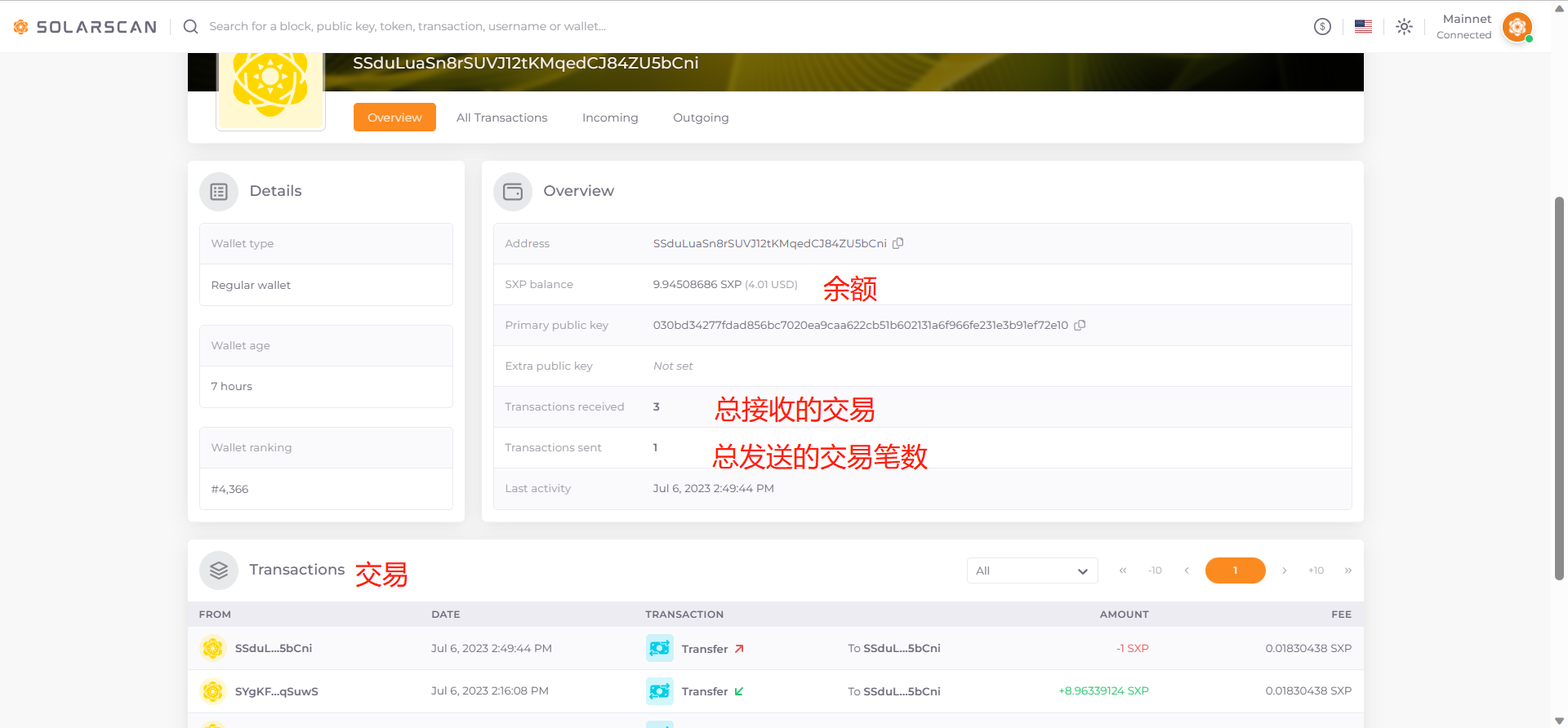Go to the last page of transactions
The image size is (1568, 728).
pos(1347,570)
